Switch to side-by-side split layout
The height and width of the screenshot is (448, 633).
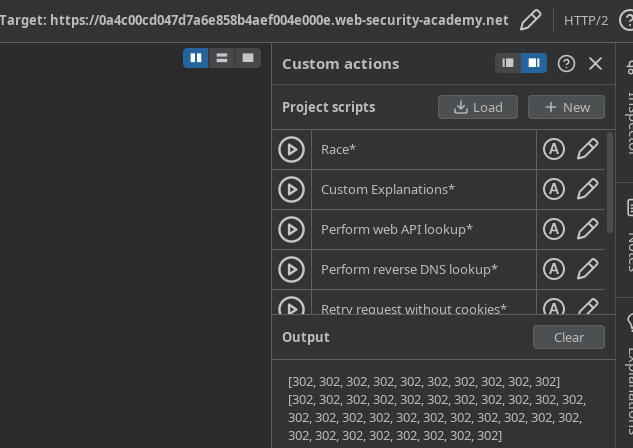pos(196,58)
